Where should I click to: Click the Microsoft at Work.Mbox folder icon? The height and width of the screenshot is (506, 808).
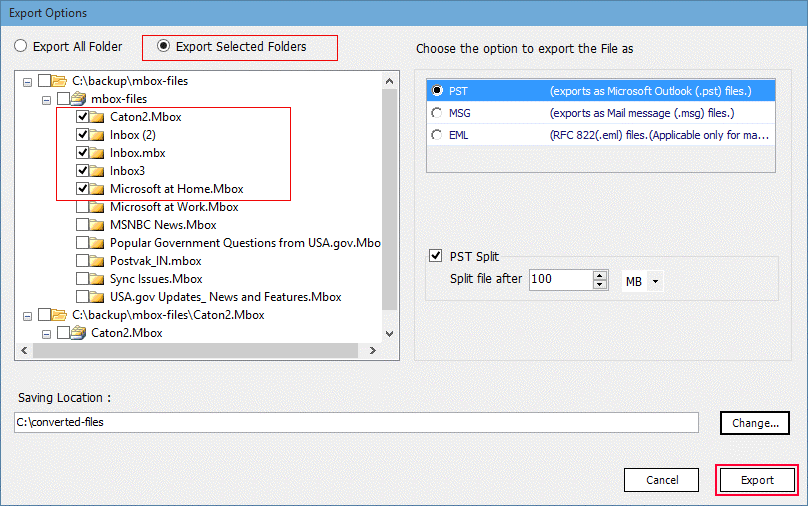97,207
